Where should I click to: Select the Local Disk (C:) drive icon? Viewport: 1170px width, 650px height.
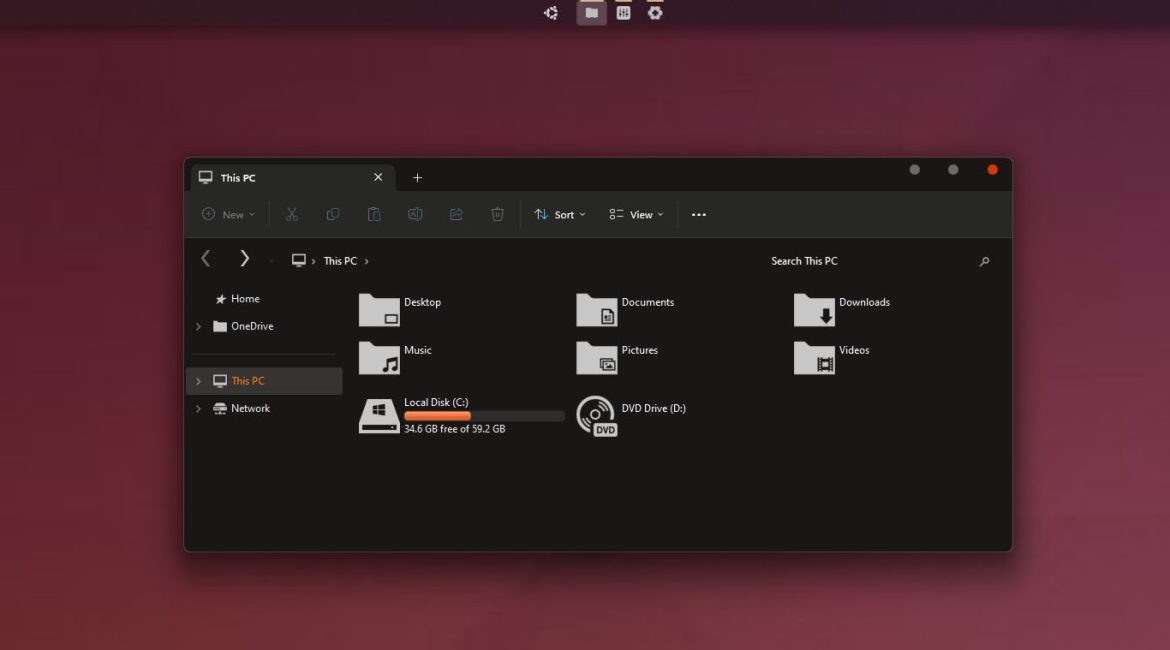click(x=379, y=416)
